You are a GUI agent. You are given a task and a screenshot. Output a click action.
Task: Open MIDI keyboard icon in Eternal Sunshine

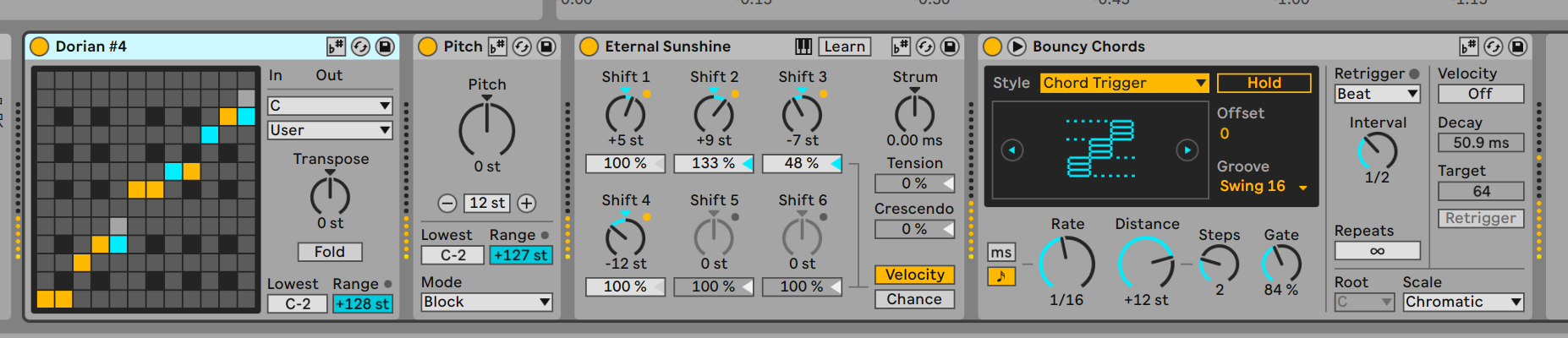click(803, 46)
